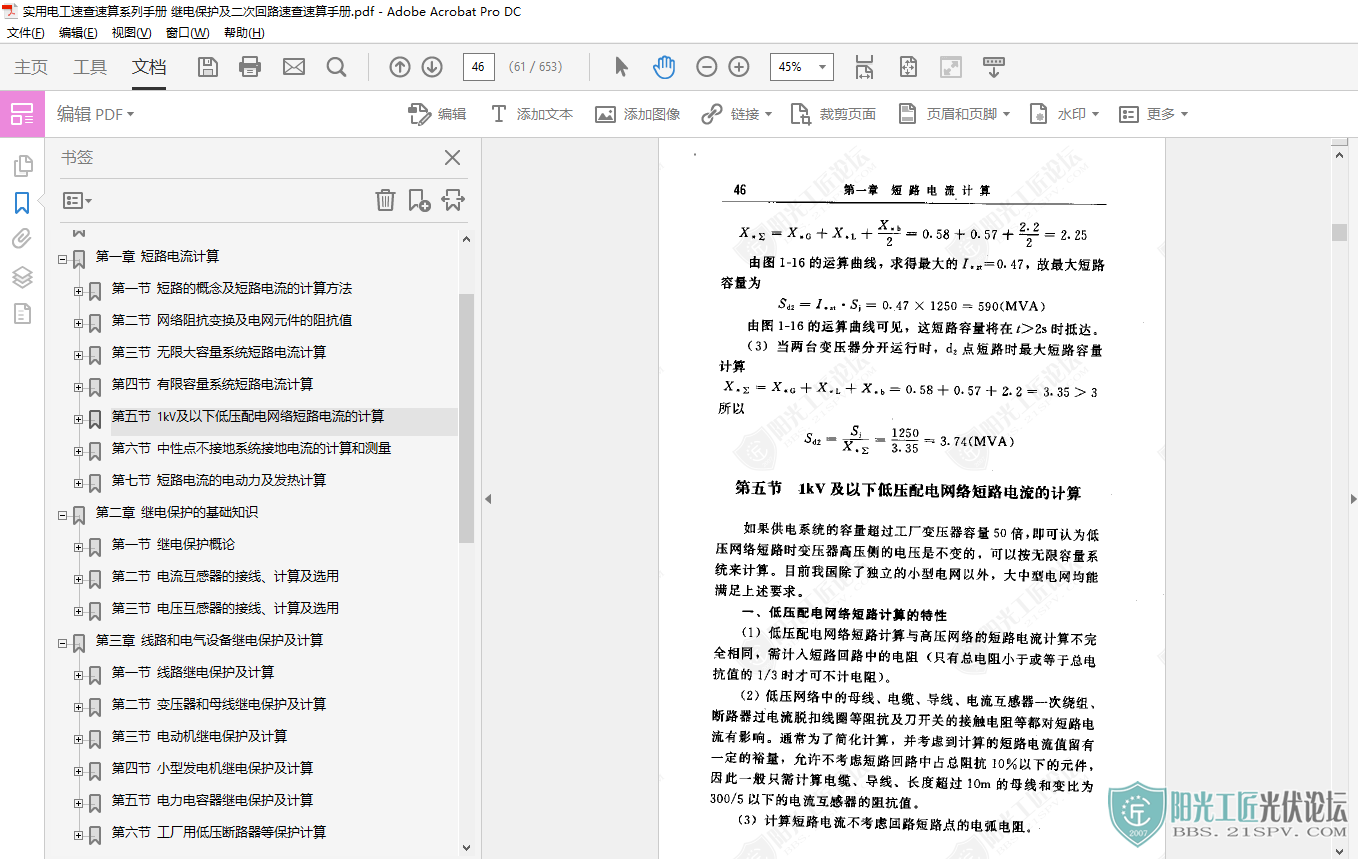Collapse the 第二章 继电保护的基础知识 bookmark

[x=62, y=514]
